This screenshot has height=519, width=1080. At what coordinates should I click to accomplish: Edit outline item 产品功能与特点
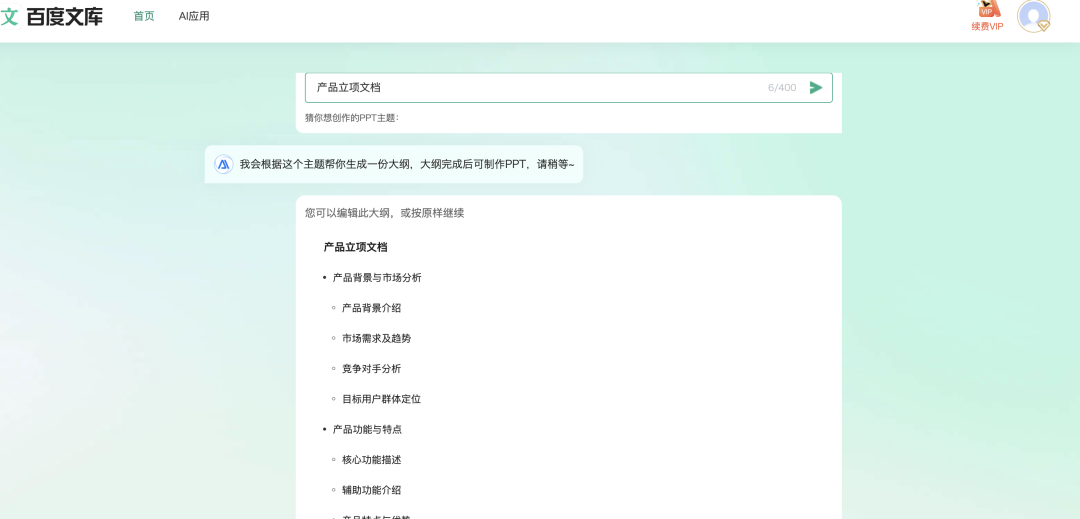(x=367, y=429)
